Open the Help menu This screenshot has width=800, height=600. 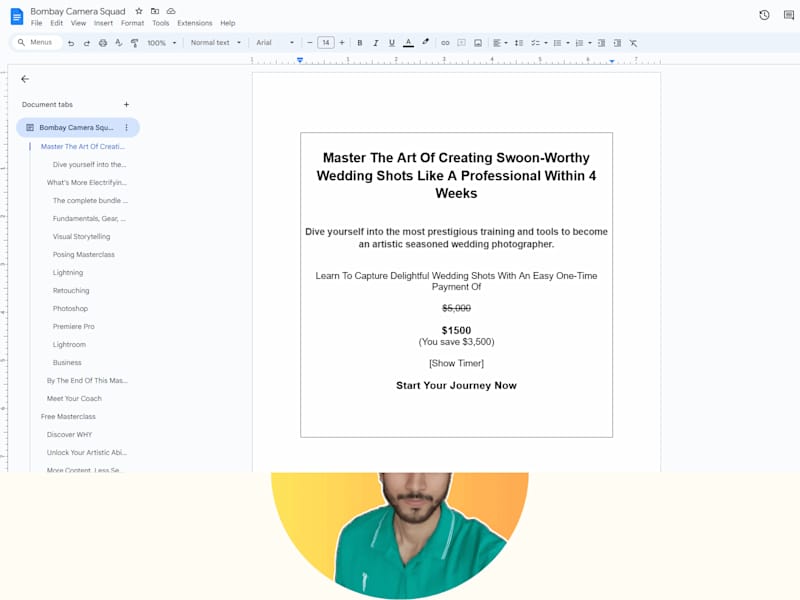(x=228, y=23)
